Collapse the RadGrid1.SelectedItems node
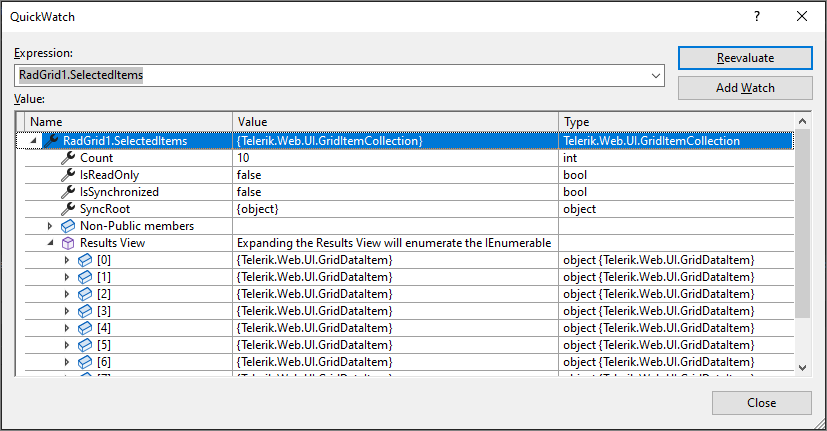 [33, 141]
